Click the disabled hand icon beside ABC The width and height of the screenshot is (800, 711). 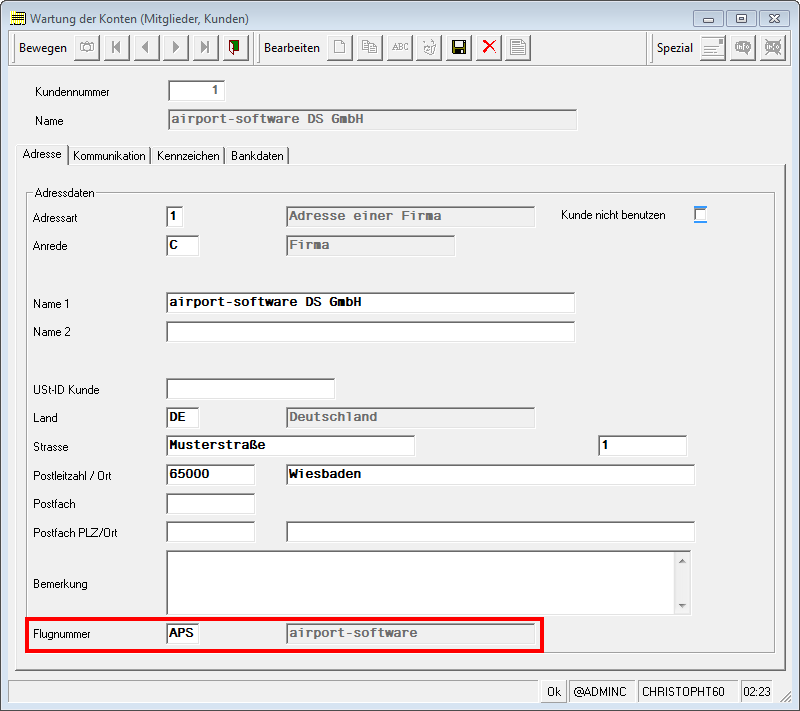(429, 48)
